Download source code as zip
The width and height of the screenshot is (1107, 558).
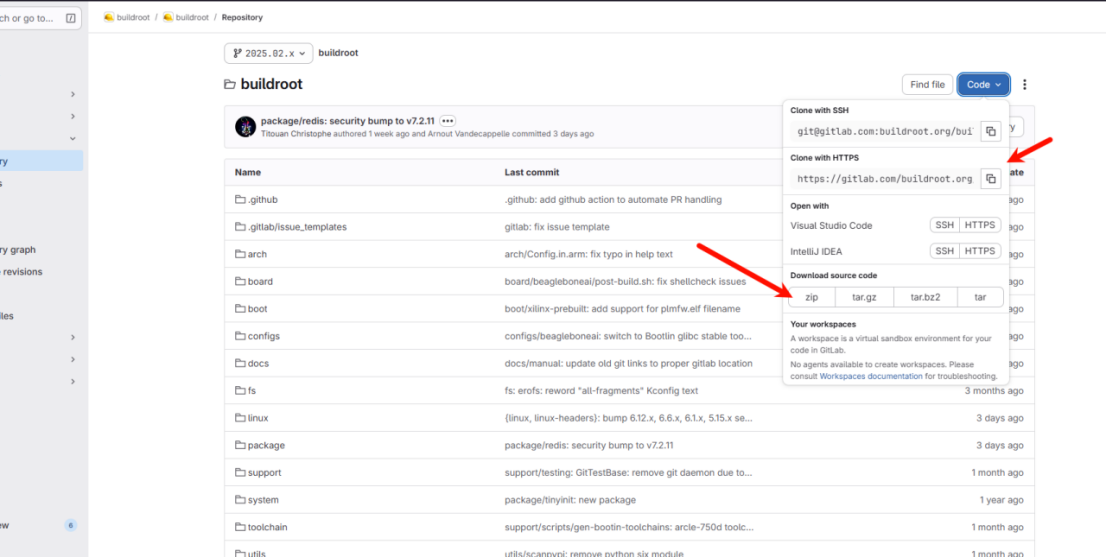click(812, 297)
